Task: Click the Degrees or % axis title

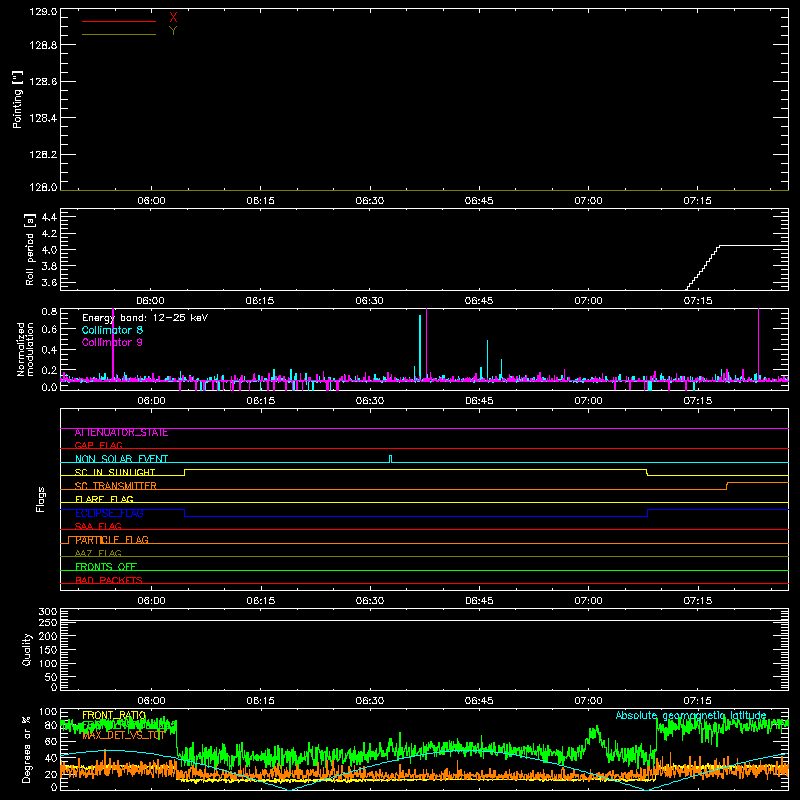Action: click(27, 749)
